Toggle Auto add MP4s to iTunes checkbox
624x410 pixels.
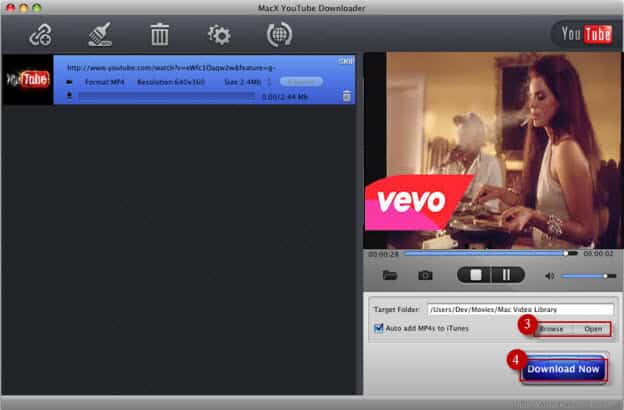378,328
